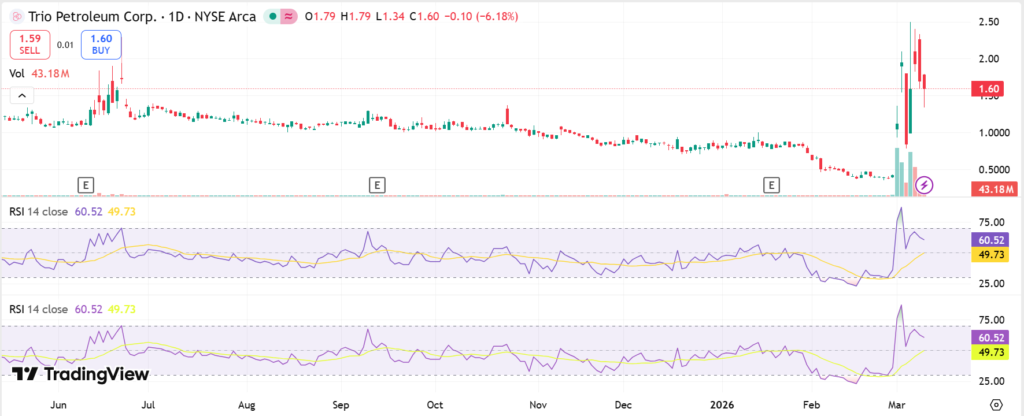Click the pink data mode indicator icon

click(x=287, y=15)
